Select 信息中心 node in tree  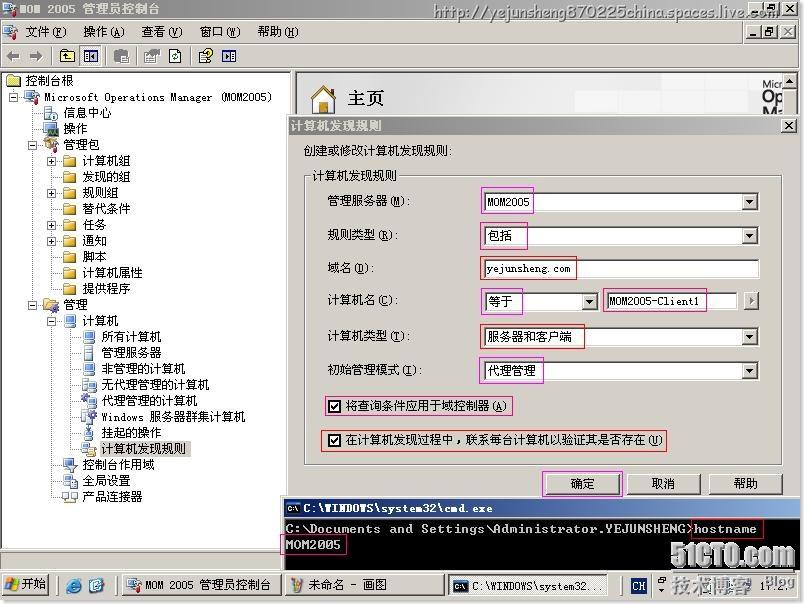87,113
